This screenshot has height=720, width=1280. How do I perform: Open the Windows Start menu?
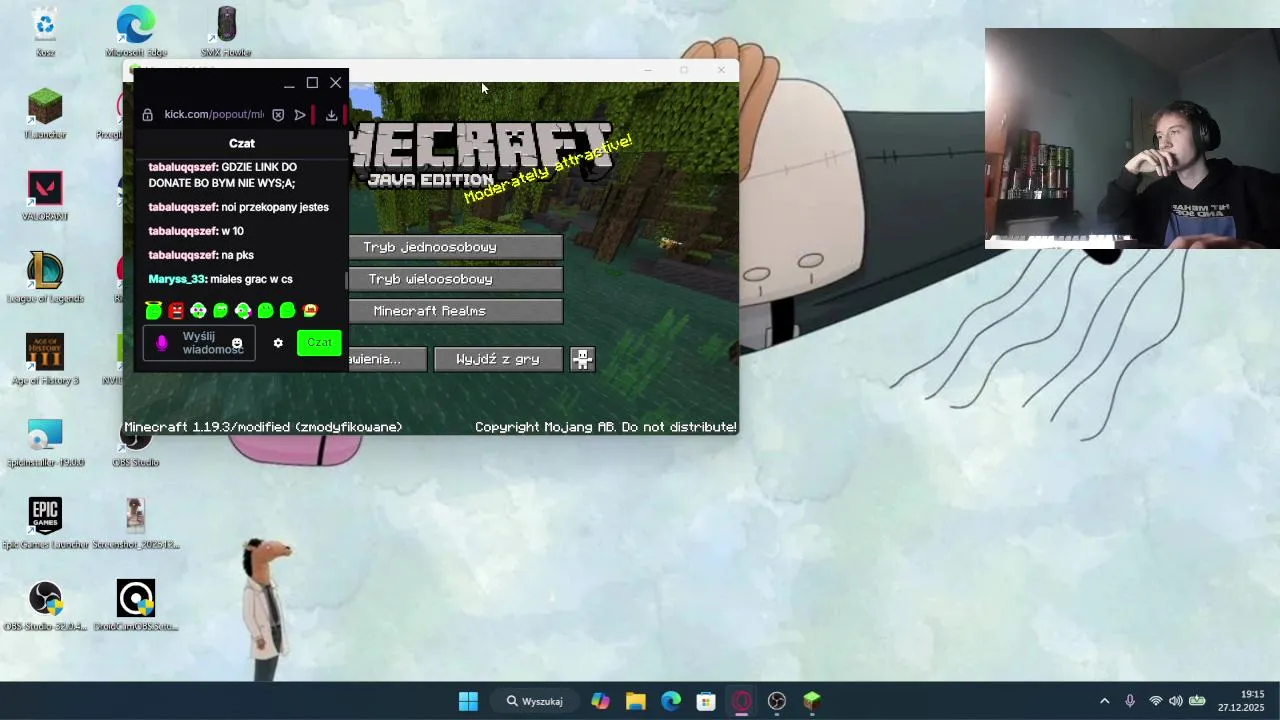pyautogui.click(x=468, y=701)
